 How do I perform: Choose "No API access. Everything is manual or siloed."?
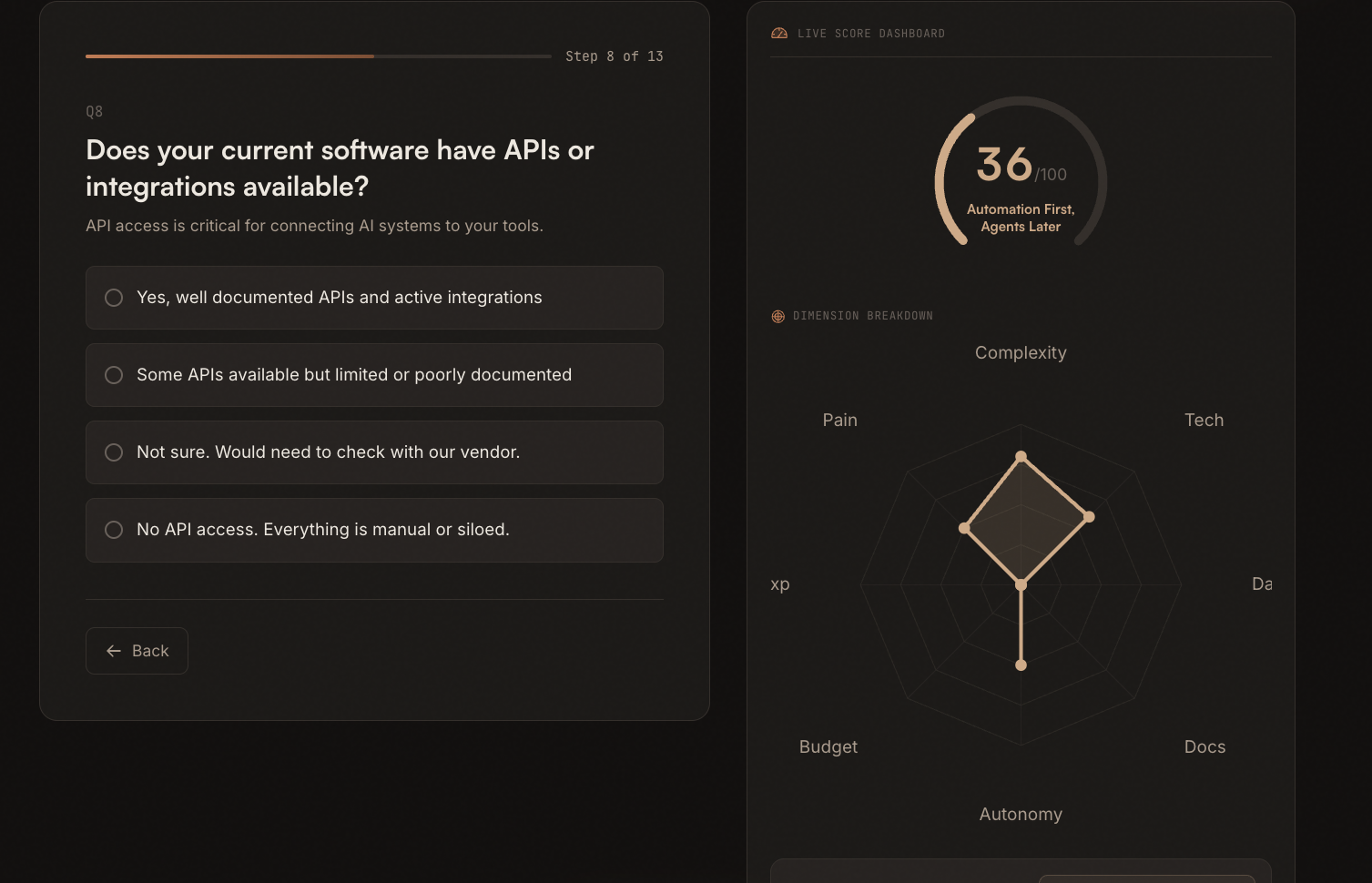pos(373,530)
